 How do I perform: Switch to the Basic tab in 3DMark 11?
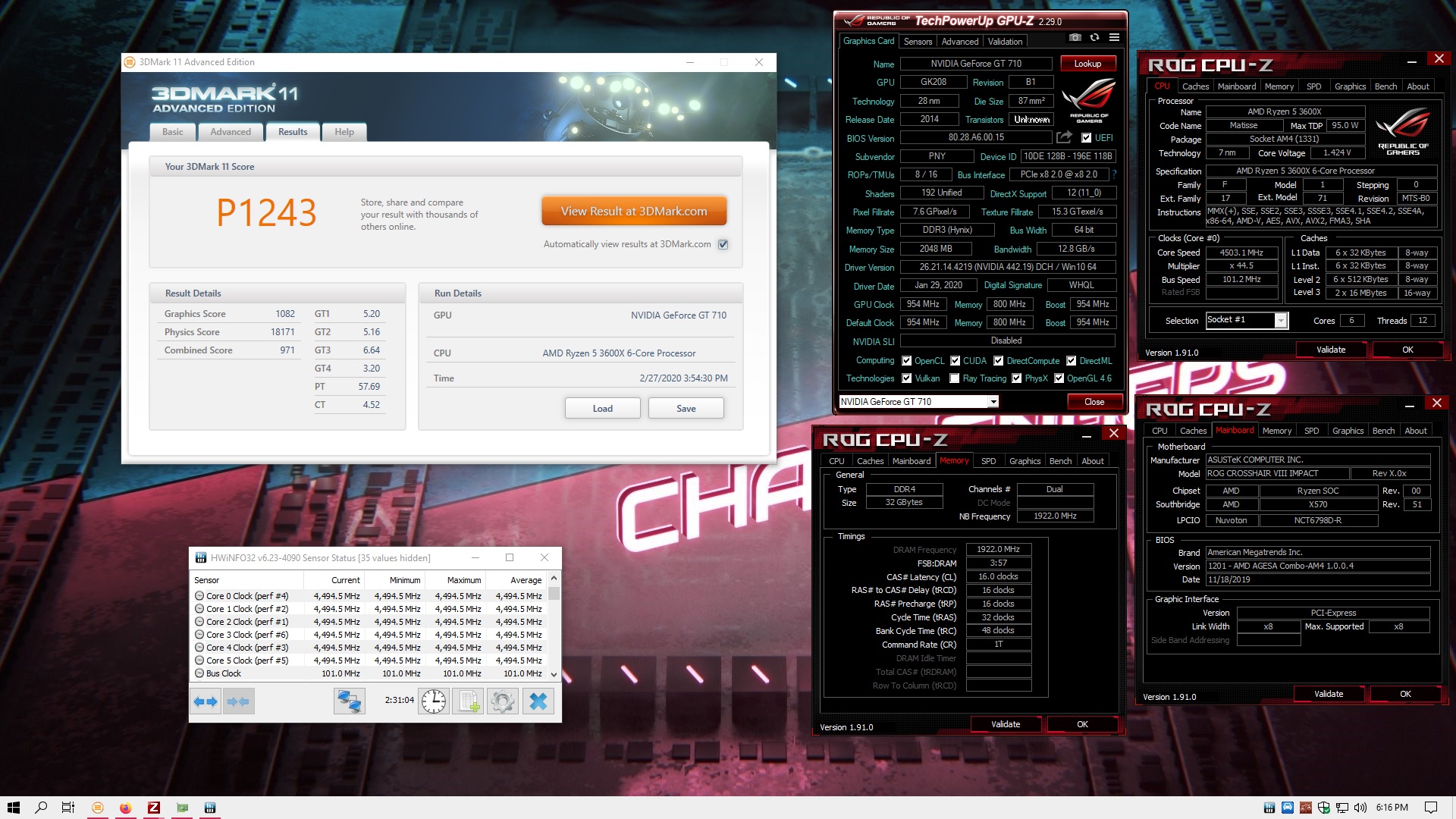coord(172,132)
